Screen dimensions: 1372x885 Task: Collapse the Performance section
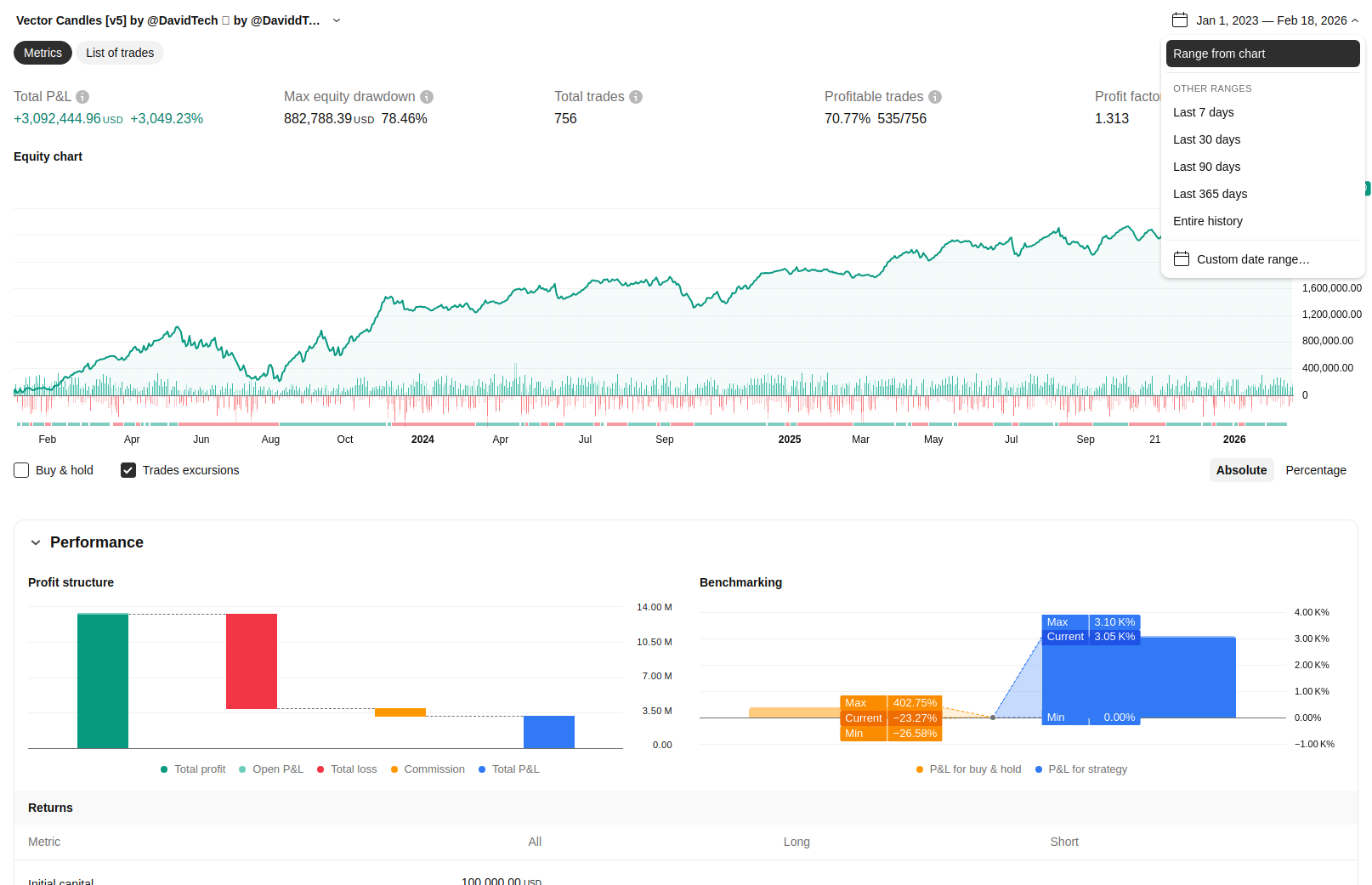(x=36, y=542)
